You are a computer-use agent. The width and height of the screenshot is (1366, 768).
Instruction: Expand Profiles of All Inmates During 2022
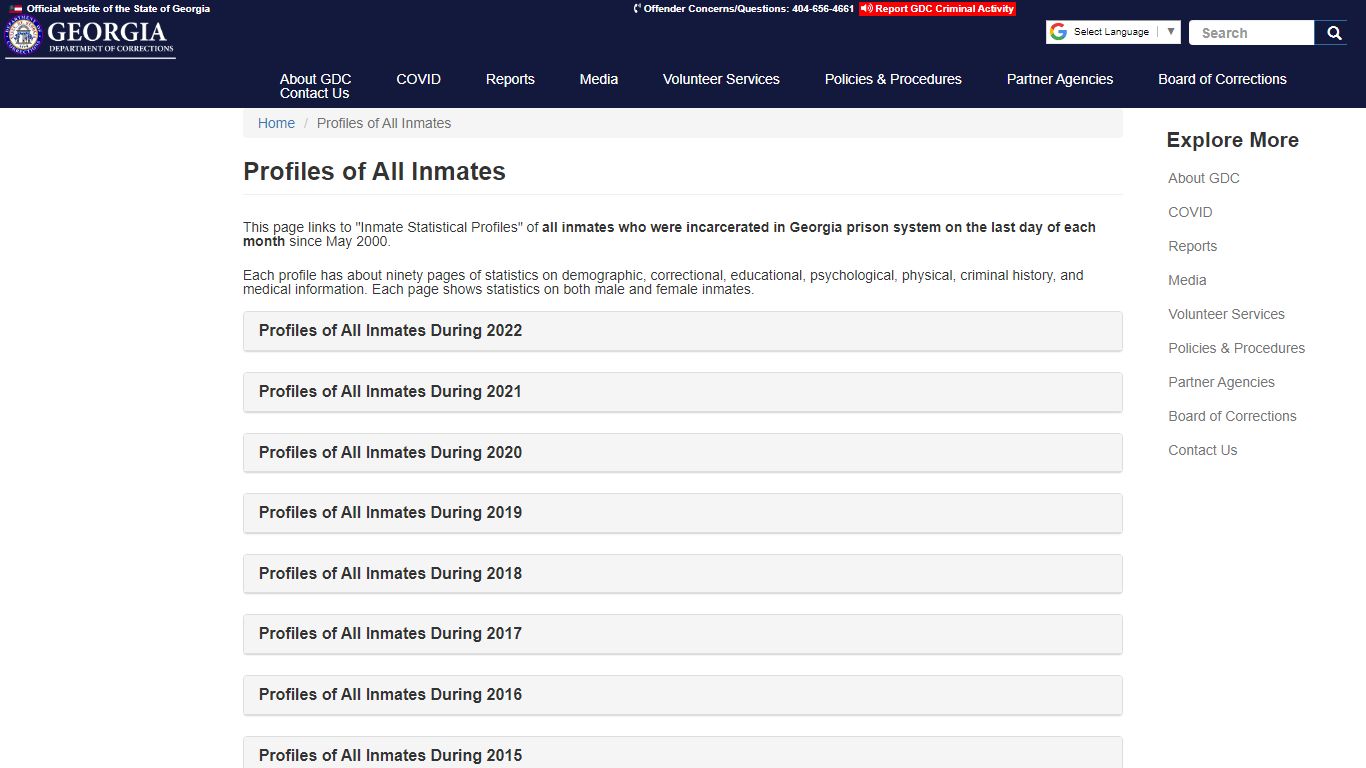[683, 331]
